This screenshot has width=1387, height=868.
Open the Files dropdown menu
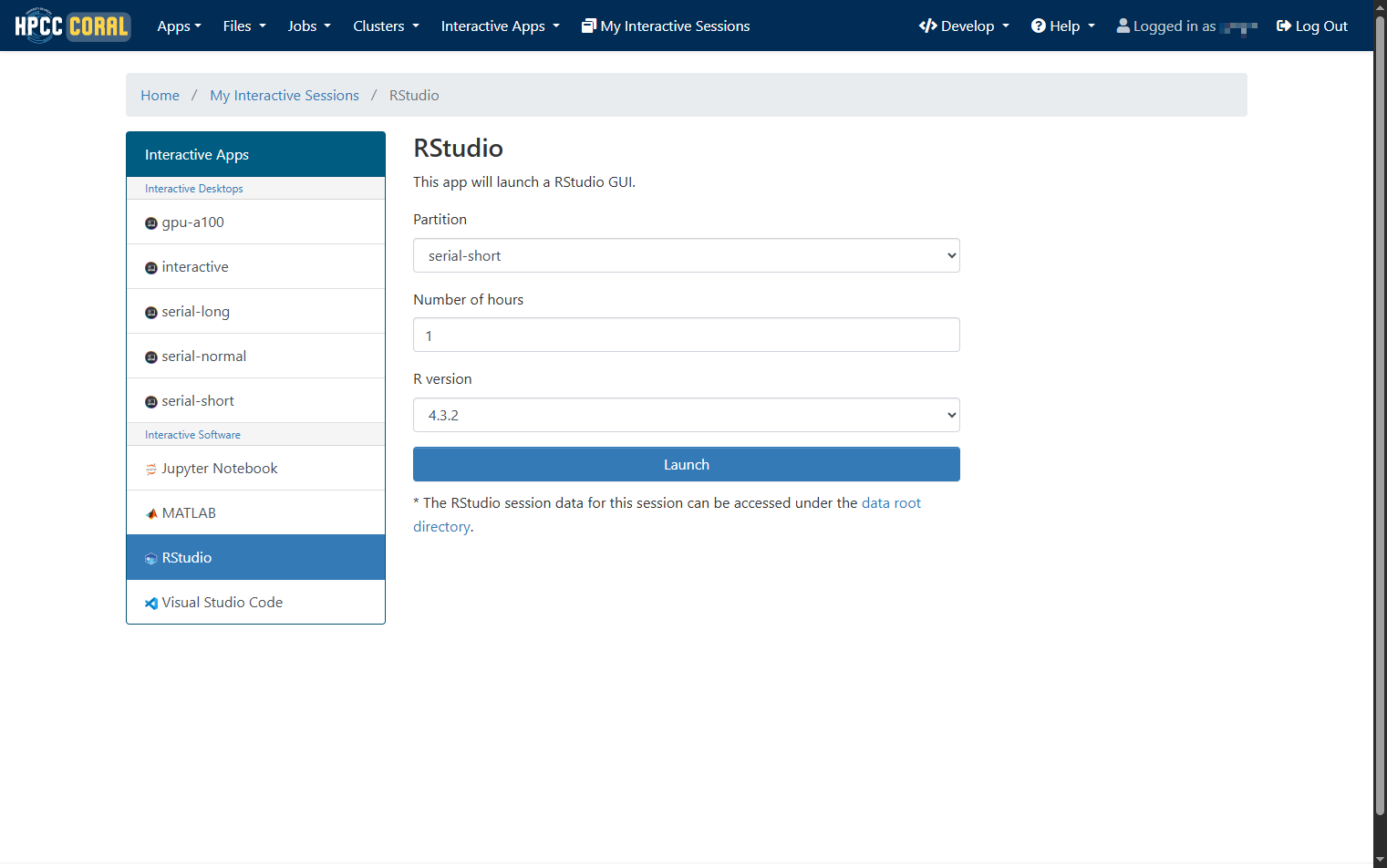pyautogui.click(x=244, y=26)
